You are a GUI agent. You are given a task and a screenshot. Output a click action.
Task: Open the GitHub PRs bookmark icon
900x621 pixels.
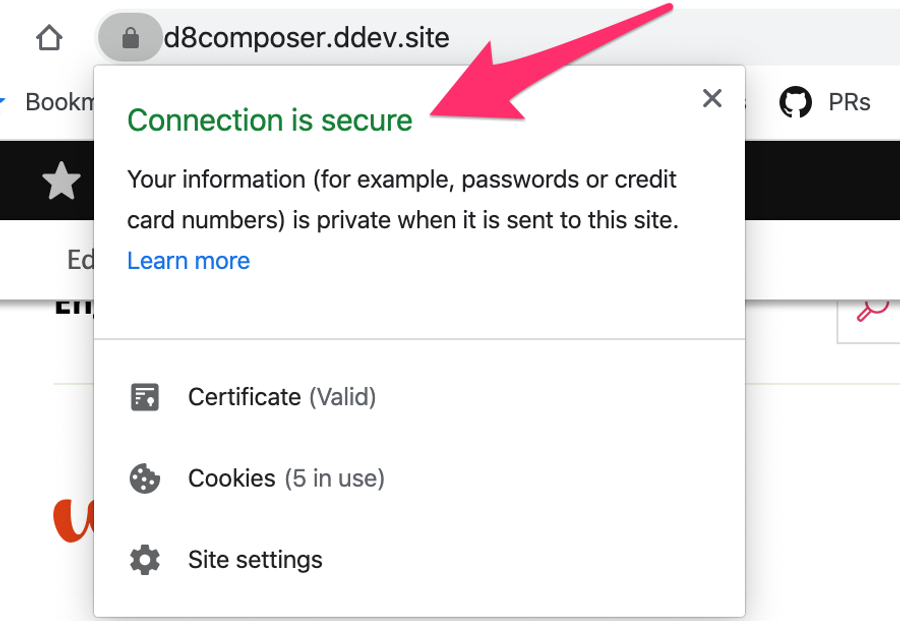tap(795, 100)
